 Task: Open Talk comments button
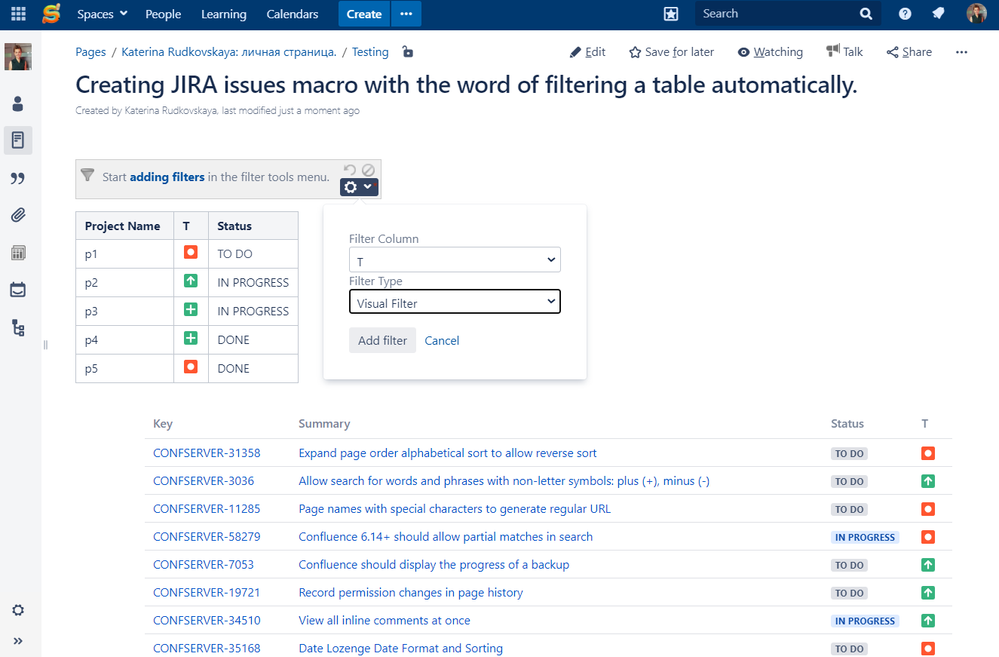(844, 52)
